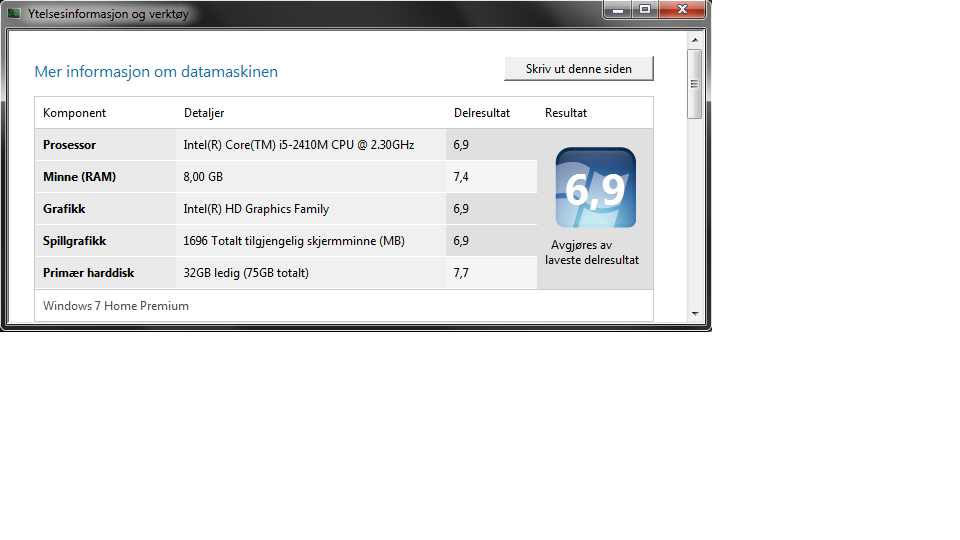Click the 6,9 Windows score badge
The height and width of the screenshot is (540, 960).
pos(595,187)
